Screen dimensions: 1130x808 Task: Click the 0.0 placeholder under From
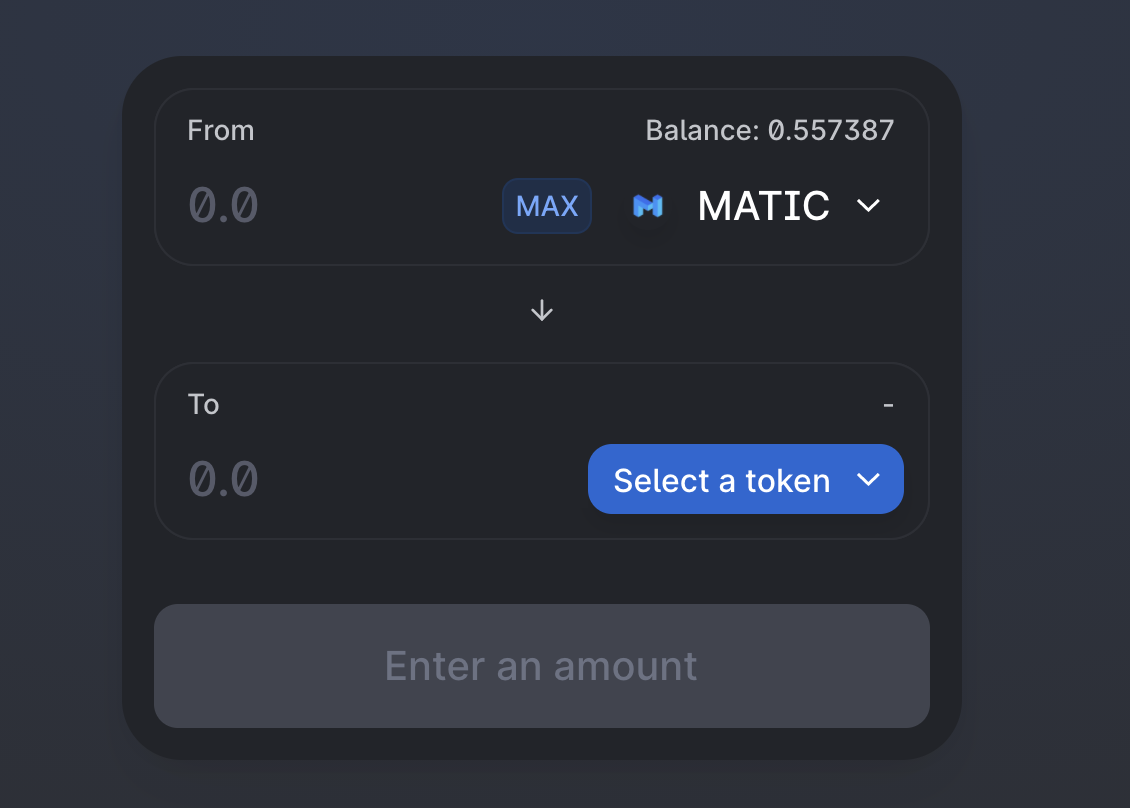click(x=224, y=206)
